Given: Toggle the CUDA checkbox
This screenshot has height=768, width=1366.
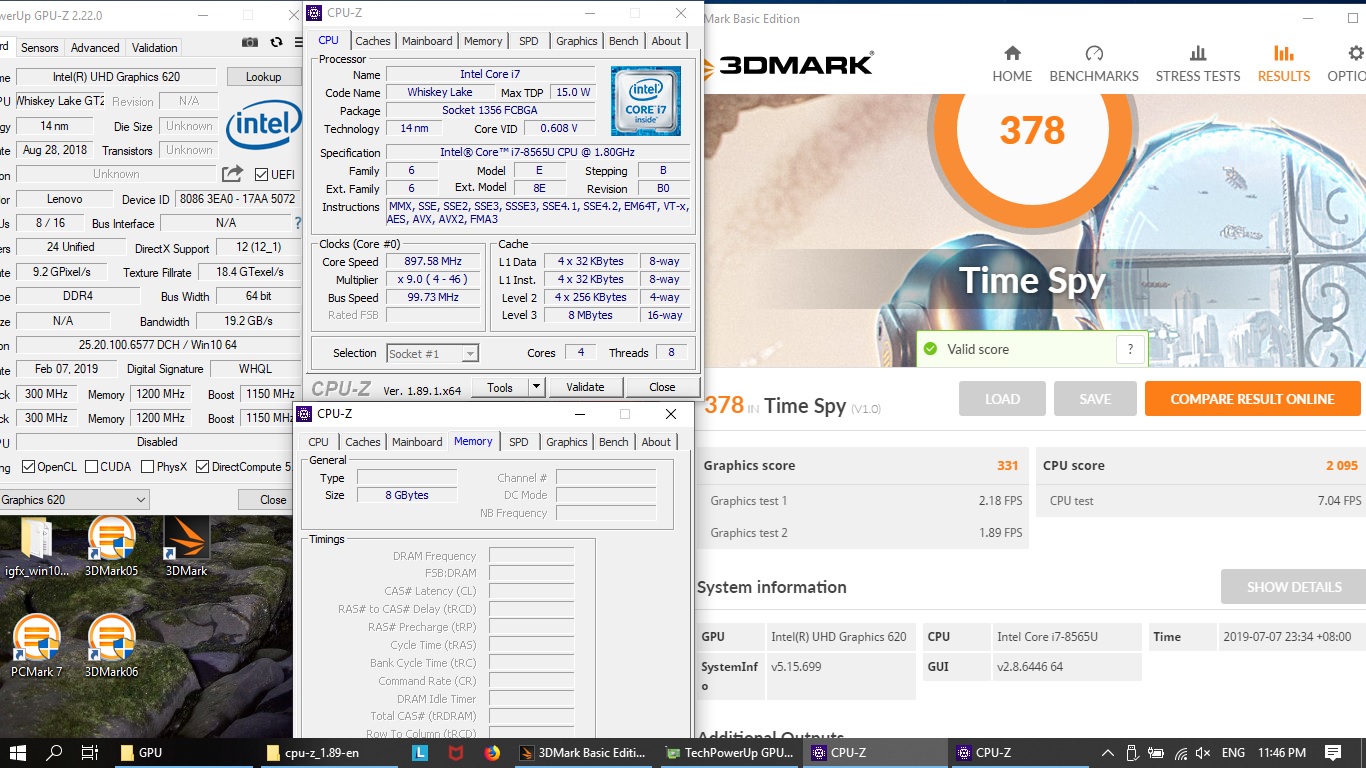Looking at the screenshot, I should click(92, 467).
